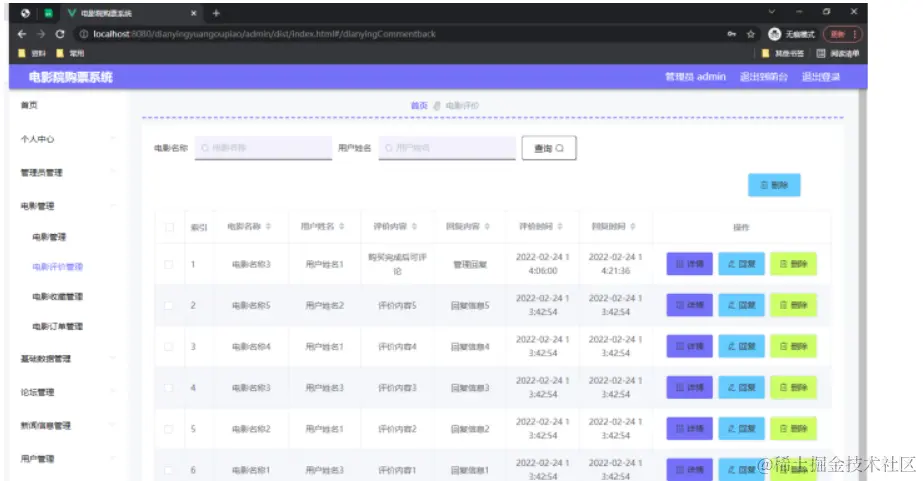Collapse the 电影管理 parent sidebar menu
The width and height of the screenshot is (923, 481).
tap(68, 206)
